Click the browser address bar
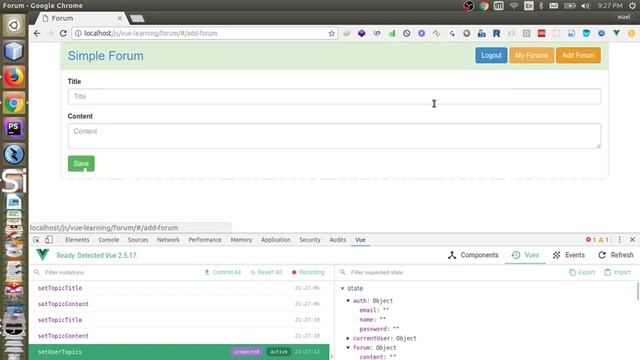The image size is (640, 360). pyautogui.click(x=204, y=33)
